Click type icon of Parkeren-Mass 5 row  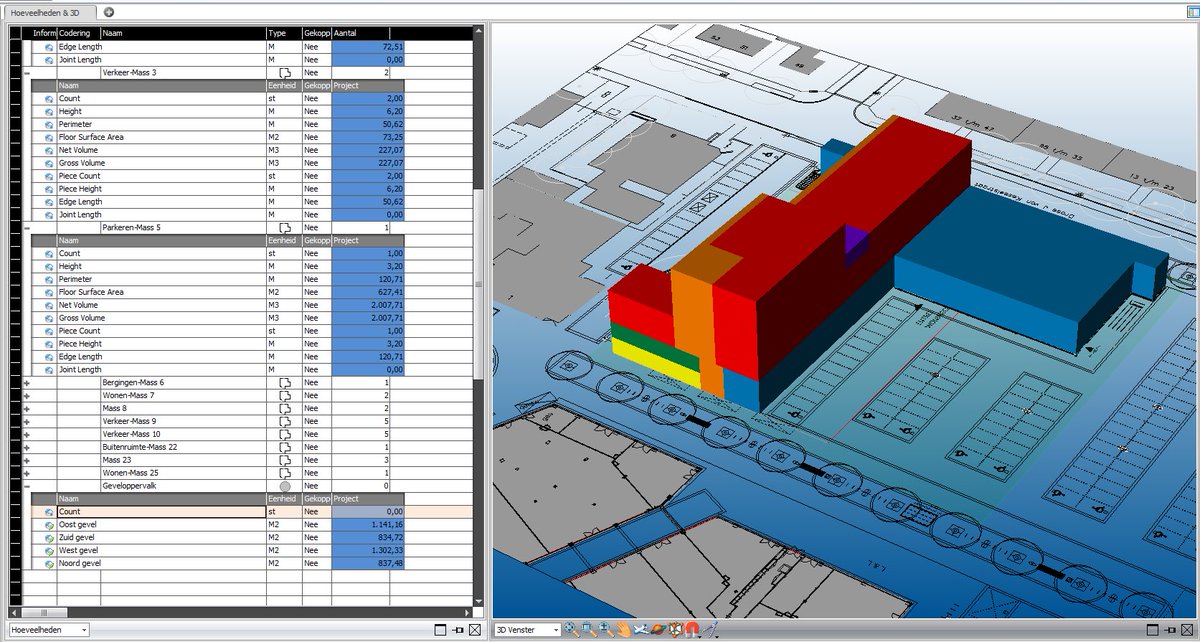(x=285, y=228)
